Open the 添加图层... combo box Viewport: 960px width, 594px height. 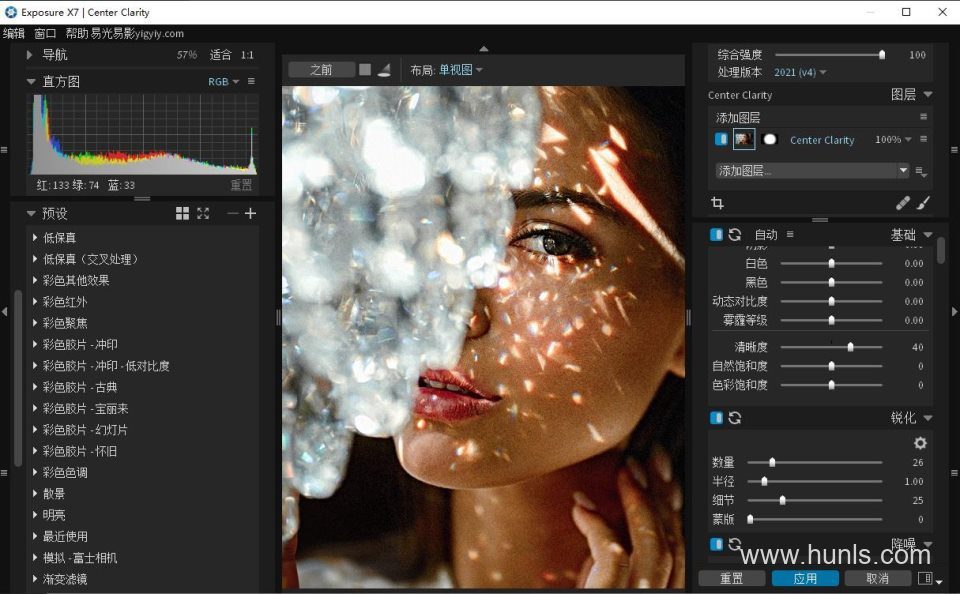click(x=813, y=170)
